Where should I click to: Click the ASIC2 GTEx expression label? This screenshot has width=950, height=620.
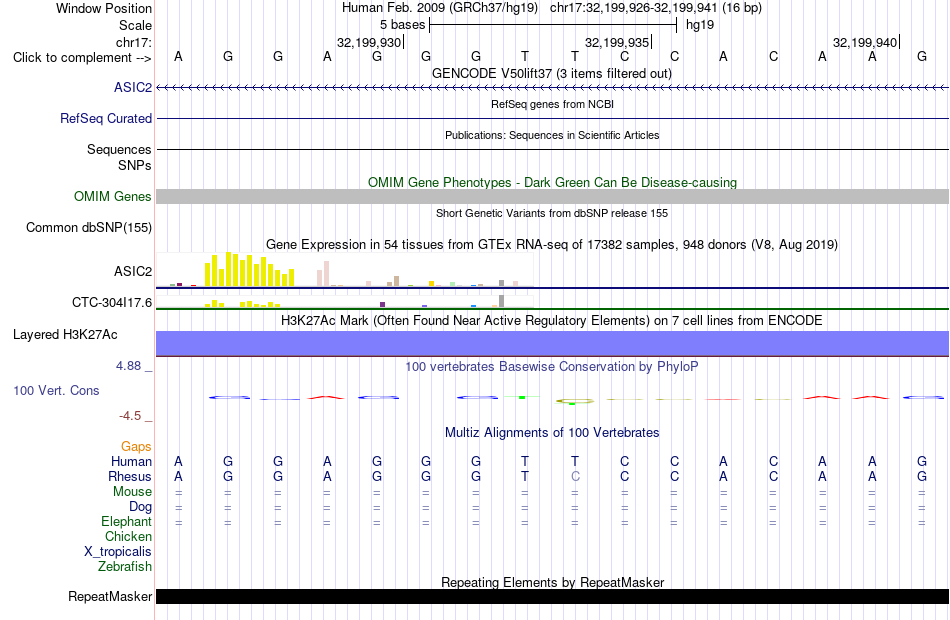click(x=133, y=271)
